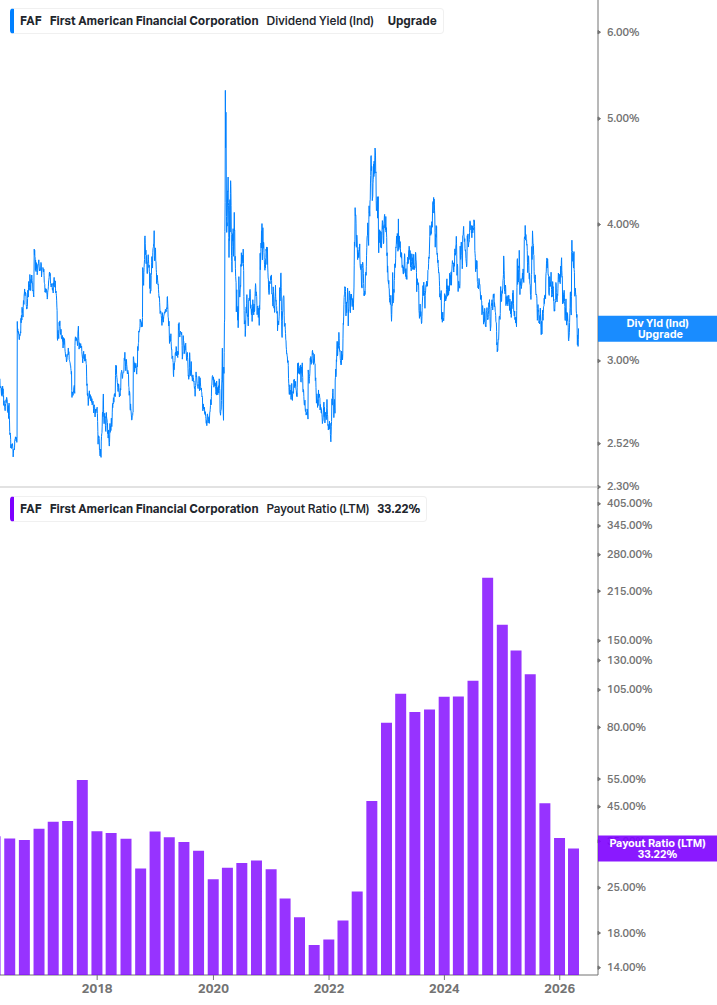Click the blue color bar in Dividend Yield legend
This screenshot has width=717, height=1005.
(x=12, y=21)
